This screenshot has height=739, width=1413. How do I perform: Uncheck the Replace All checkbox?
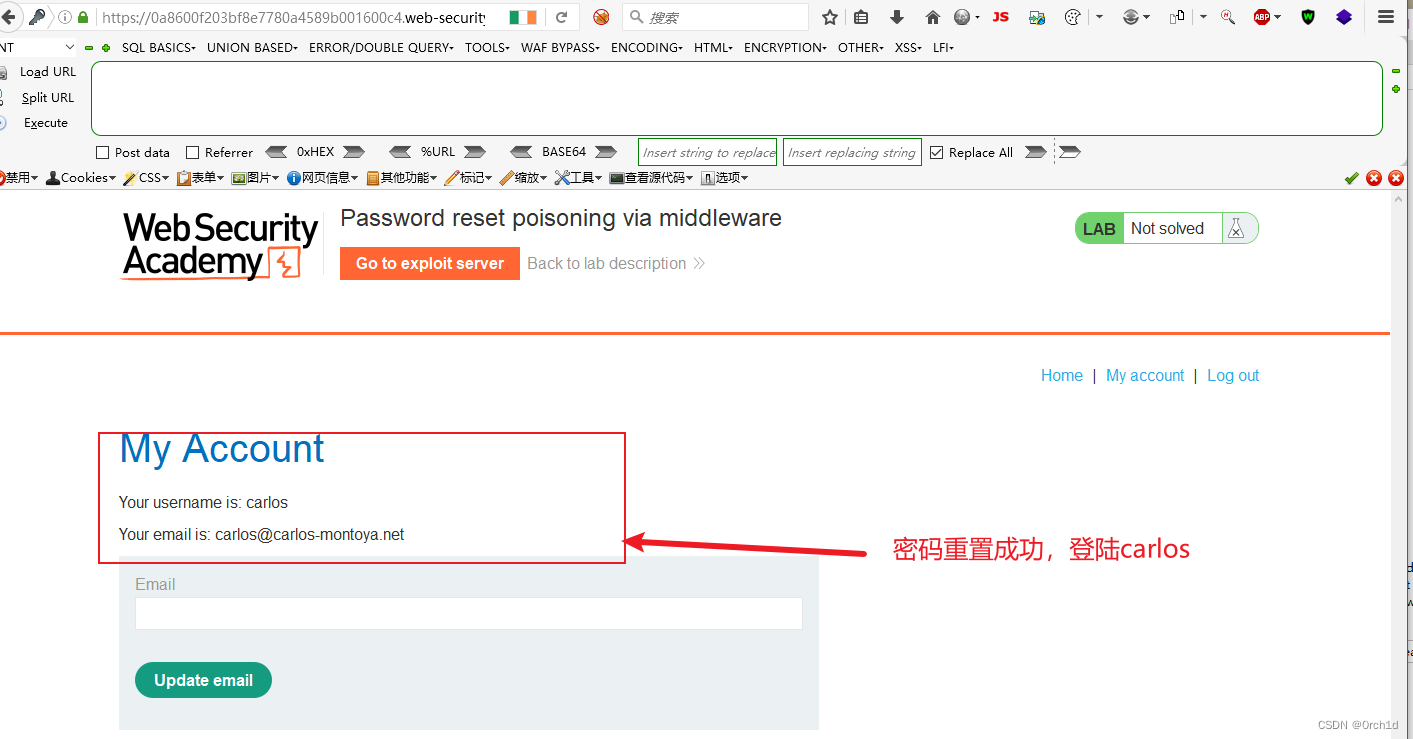pos(936,153)
